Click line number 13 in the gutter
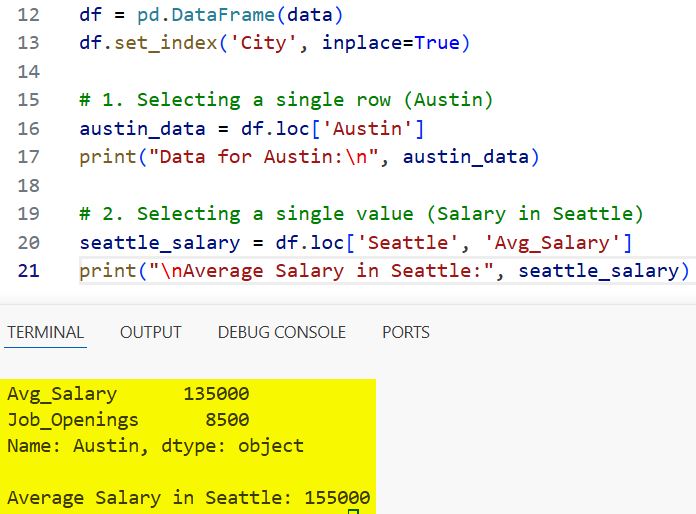This screenshot has width=696, height=514. pyautogui.click(x=28, y=43)
